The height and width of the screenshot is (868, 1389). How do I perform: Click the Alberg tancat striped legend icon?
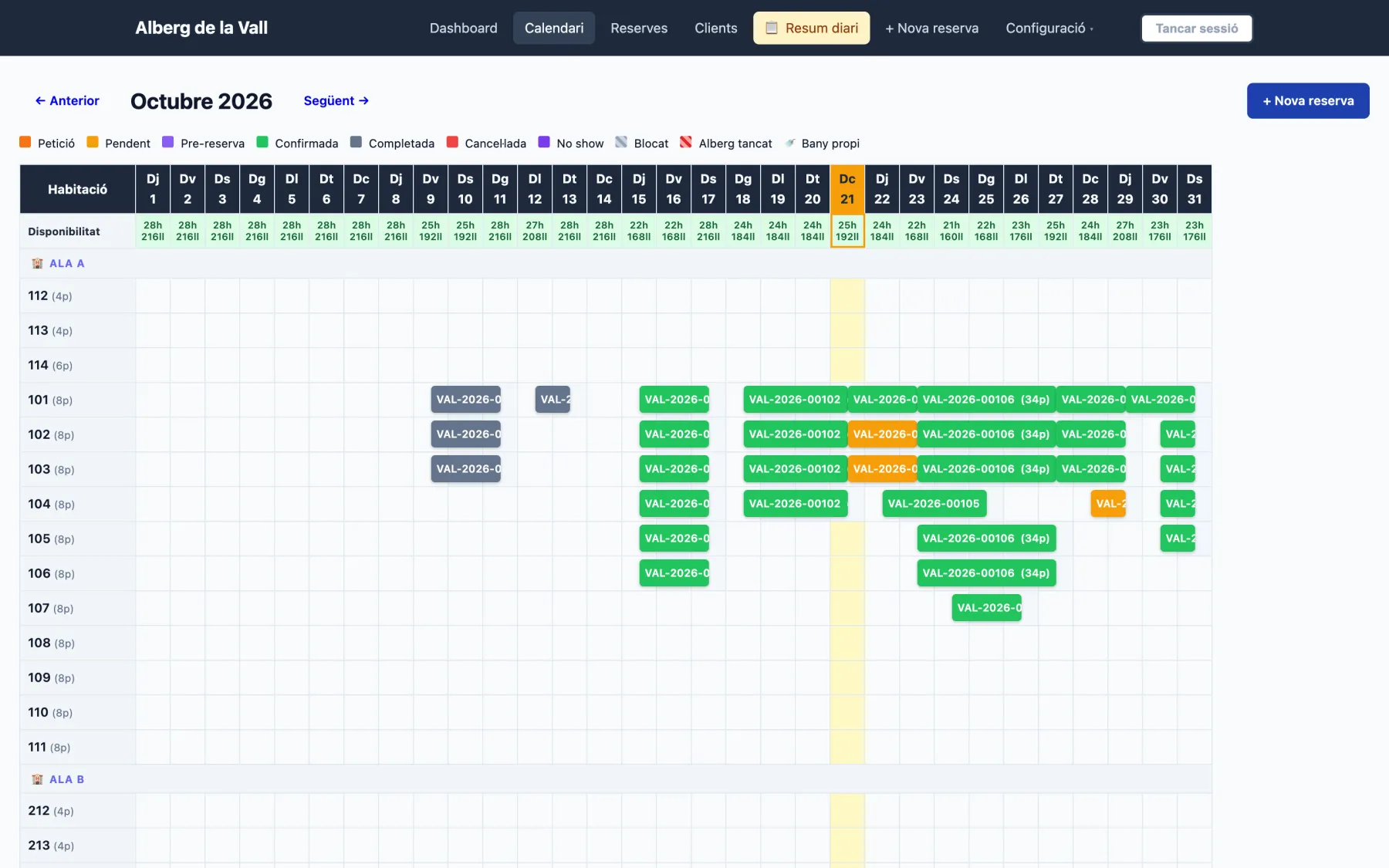tap(685, 142)
